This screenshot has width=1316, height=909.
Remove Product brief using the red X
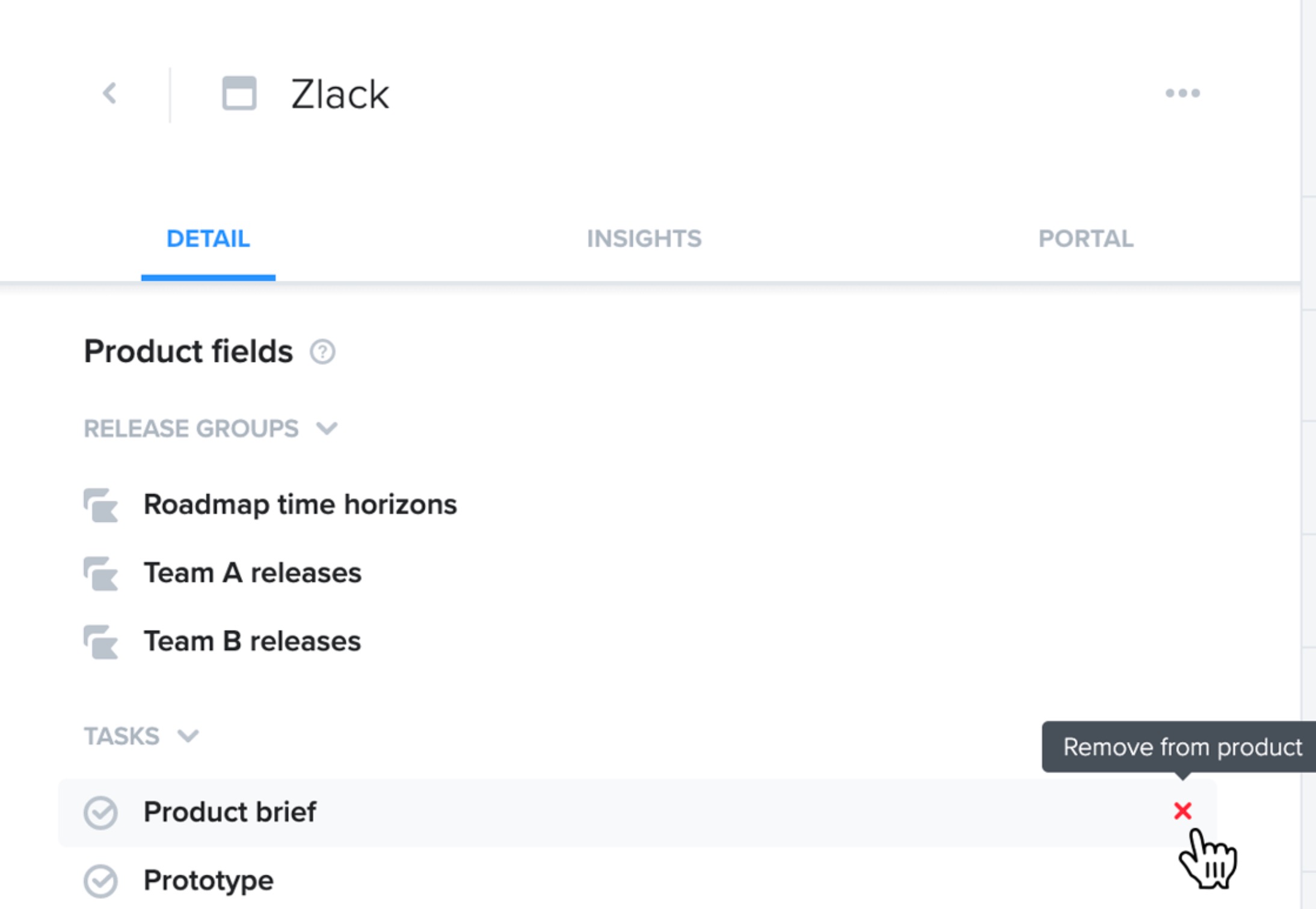(x=1182, y=811)
